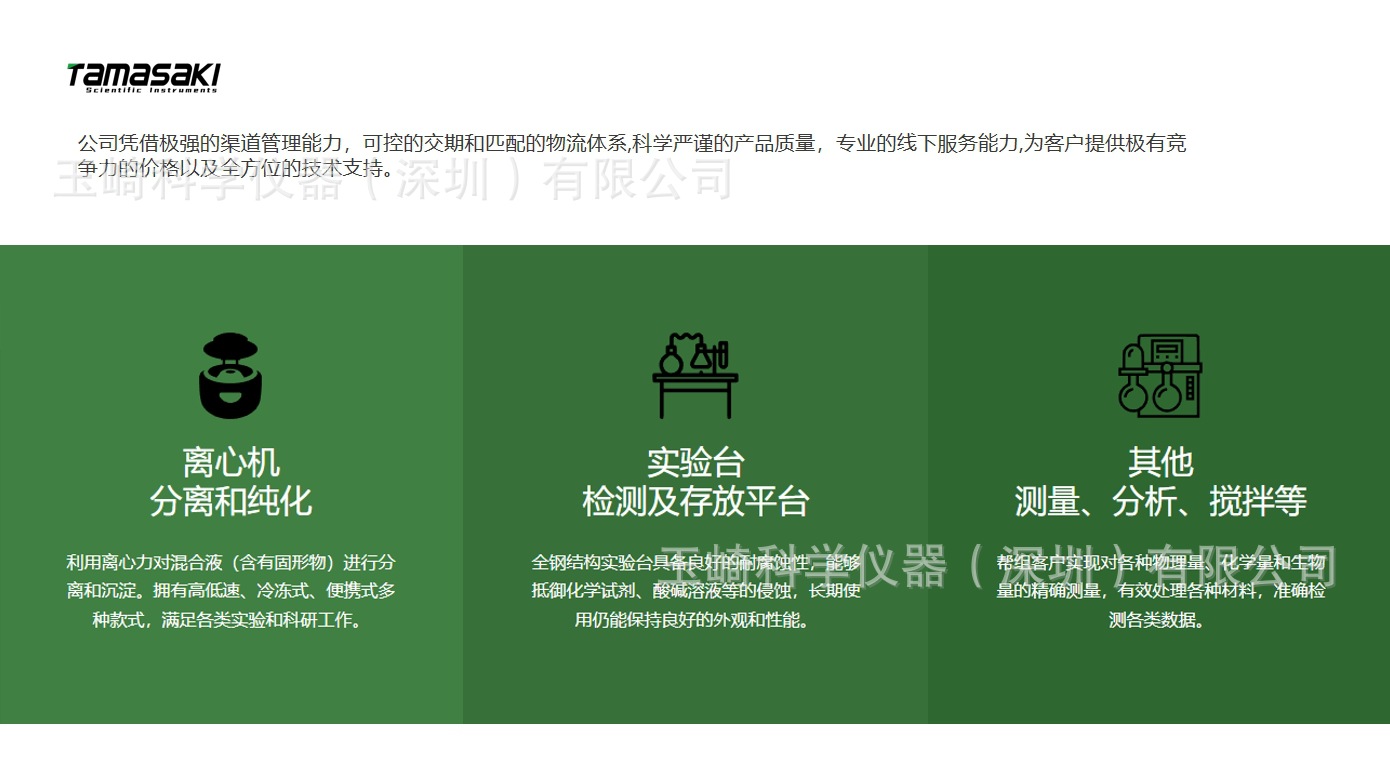
Task: Select the centrifuge description paragraph
Action: (x=230, y=590)
